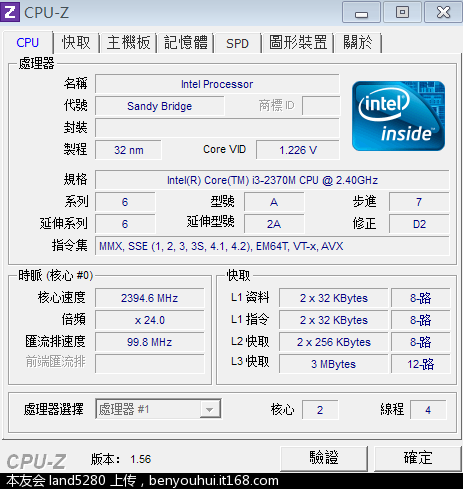Image resolution: width=463 pixels, height=489 pixels.
Task: Click the 2 x 256 KBytes L2 value
Action: tap(333, 342)
